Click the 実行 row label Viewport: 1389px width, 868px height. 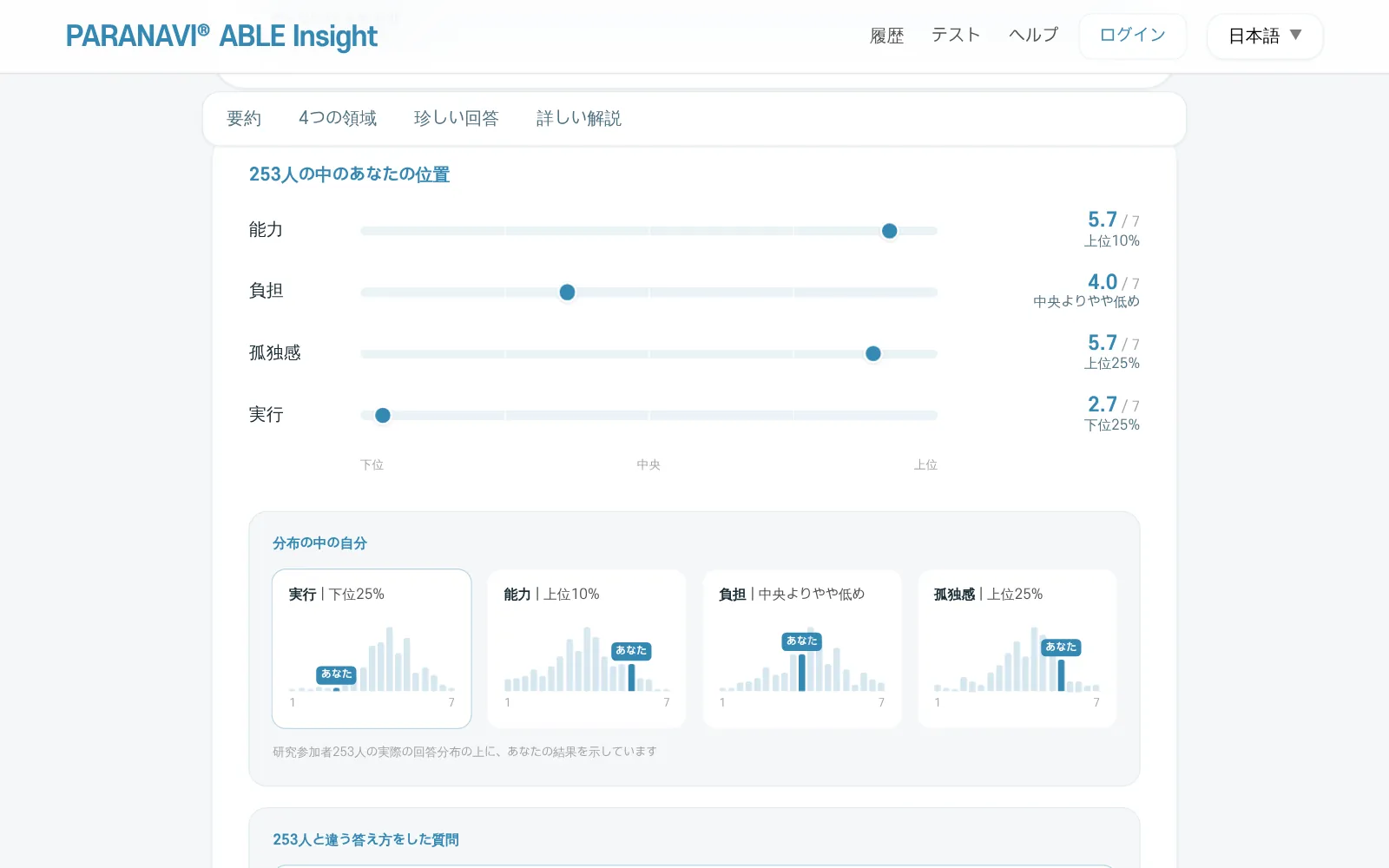[266, 414]
